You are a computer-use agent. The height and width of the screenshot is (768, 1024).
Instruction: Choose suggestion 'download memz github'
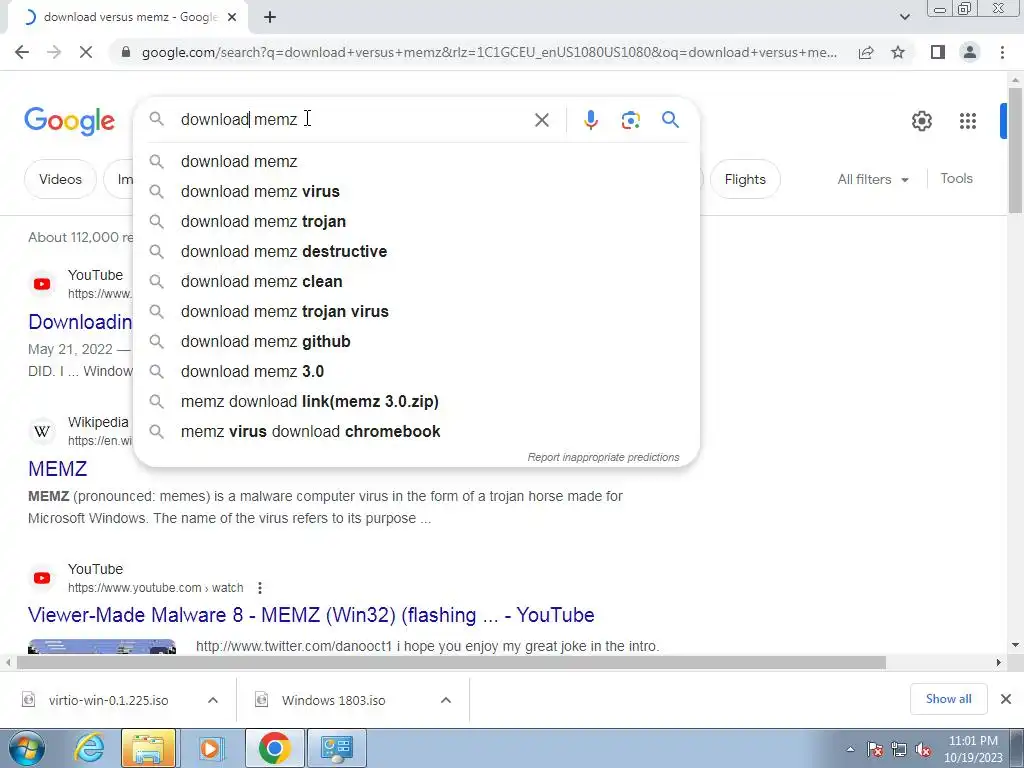[417, 342]
